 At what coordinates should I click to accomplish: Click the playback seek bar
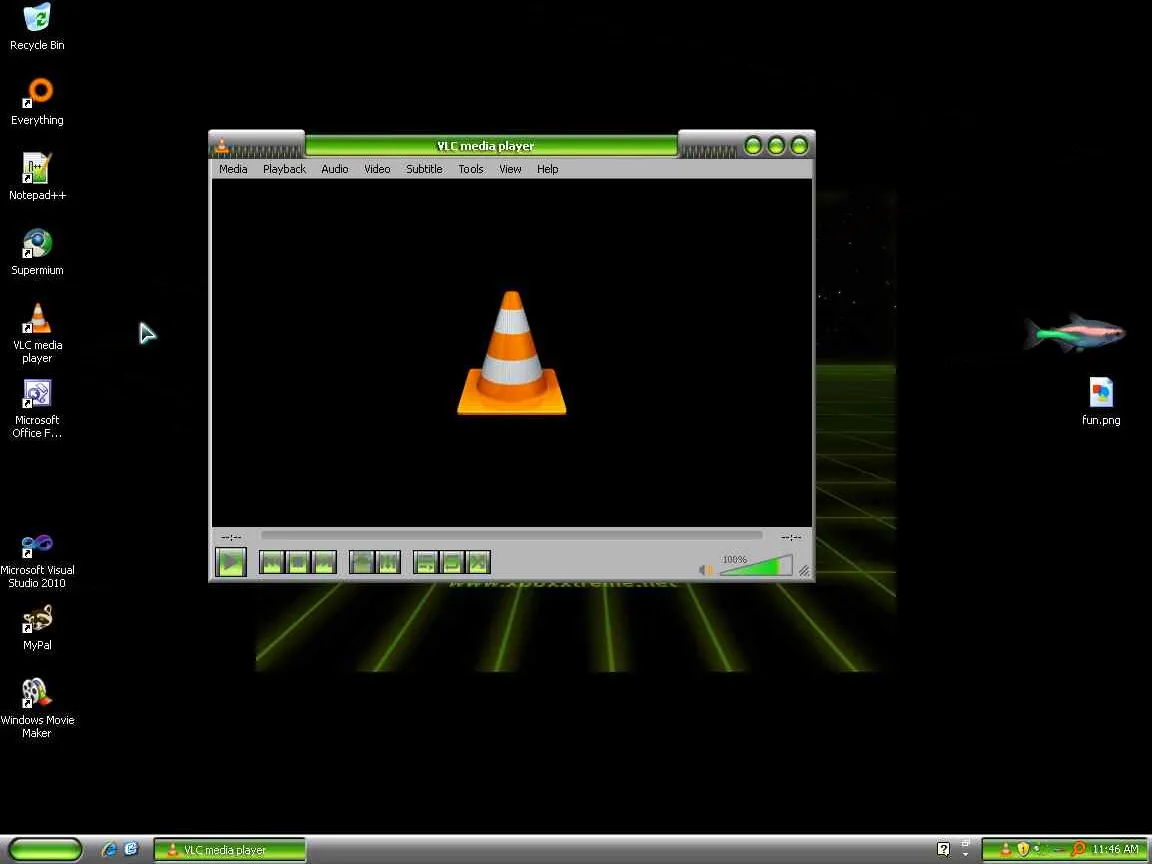[511, 536]
